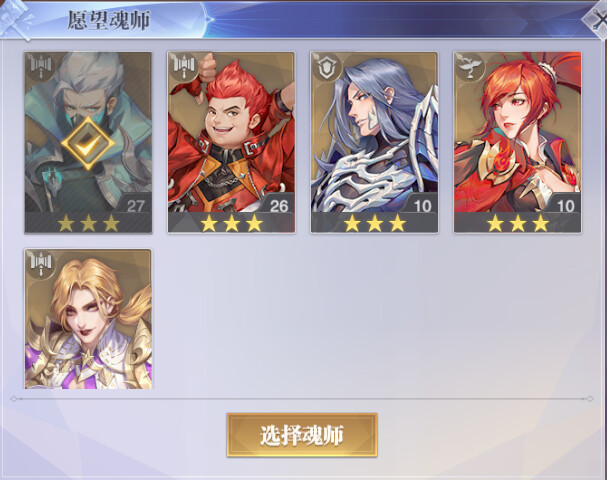Viewport: 607px width, 480px height.
Task: Click the 愿望魂师 title text
Action: [x=108, y=20]
